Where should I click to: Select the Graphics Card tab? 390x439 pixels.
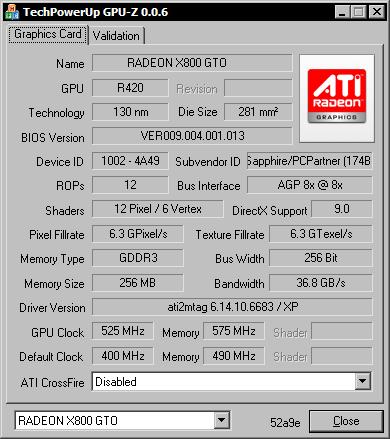[48, 34]
